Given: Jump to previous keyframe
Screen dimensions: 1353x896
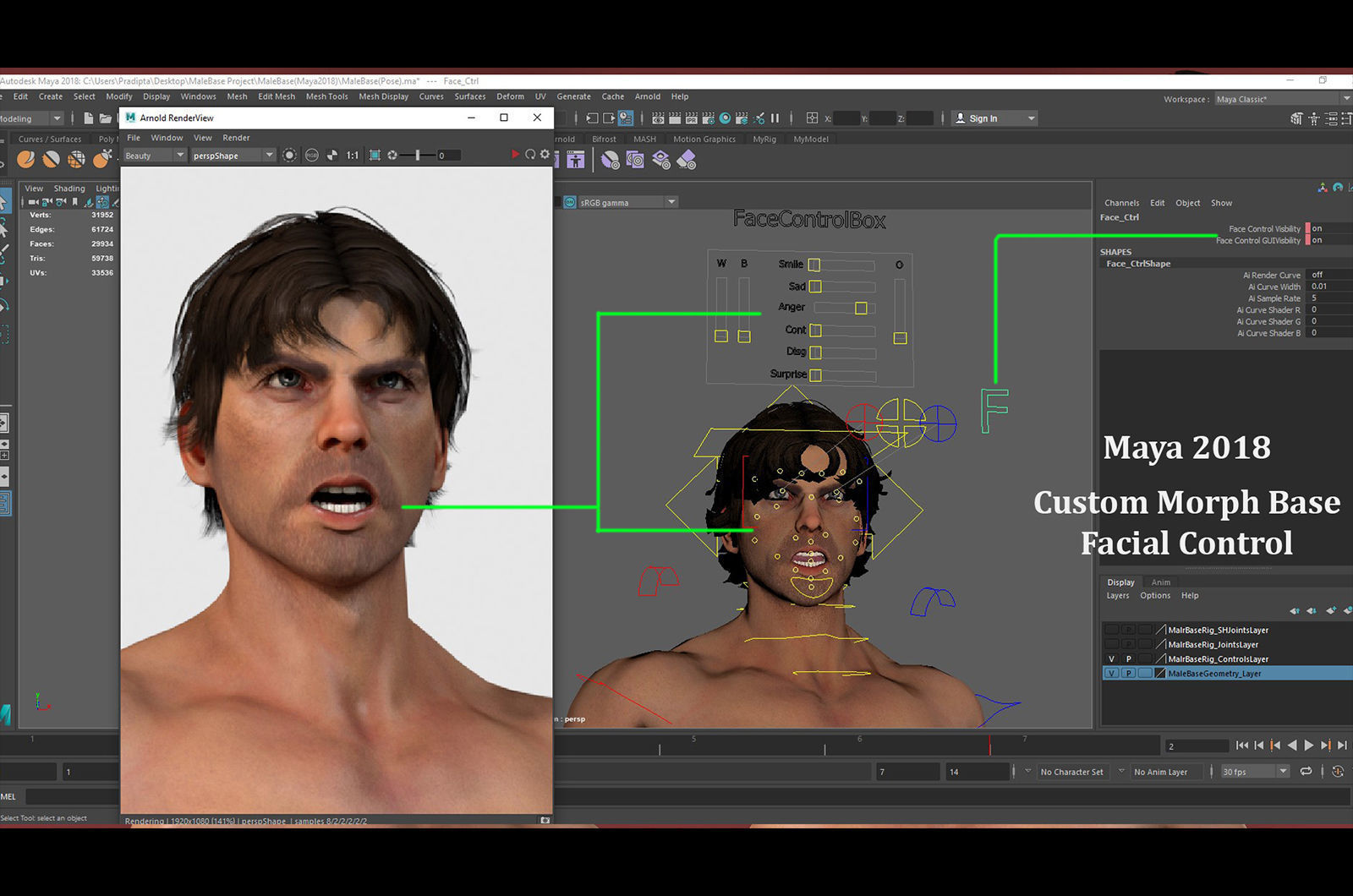Looking at the screenshot, I should (x=1275, y=746).
